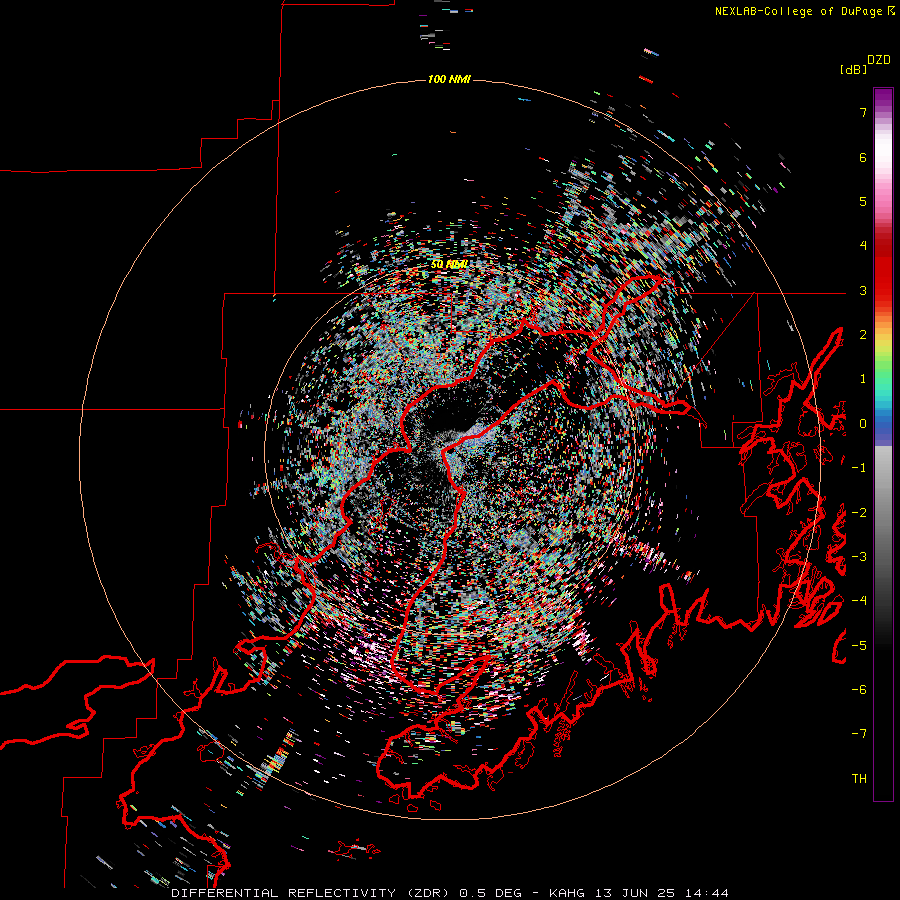This screenshot has height=900, width=900.
Task: Click the -3 value on color scale
Action: click(859, 557)
